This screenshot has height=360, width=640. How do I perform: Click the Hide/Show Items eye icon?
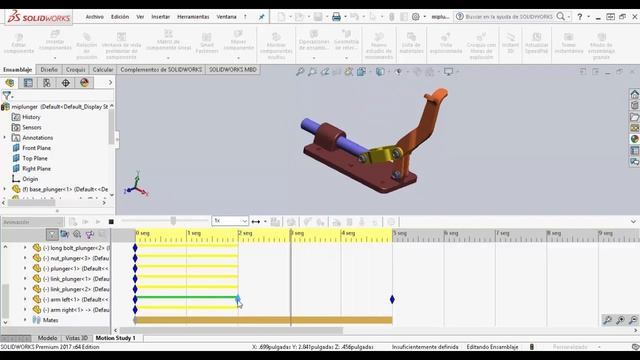click(398, 72)
